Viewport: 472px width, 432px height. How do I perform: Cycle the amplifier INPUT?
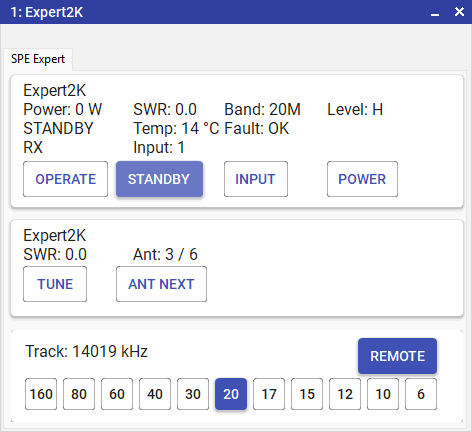coord(256,179)
